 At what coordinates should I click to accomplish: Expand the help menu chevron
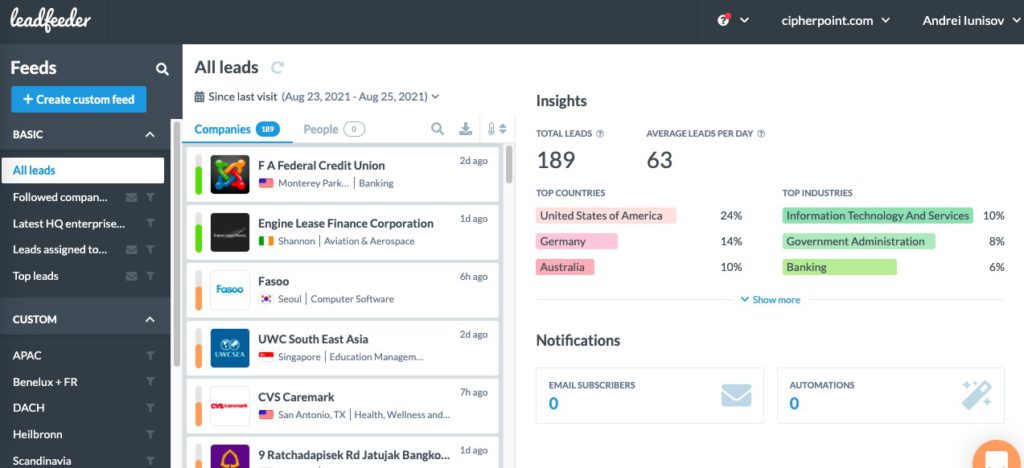click(744, 21)
